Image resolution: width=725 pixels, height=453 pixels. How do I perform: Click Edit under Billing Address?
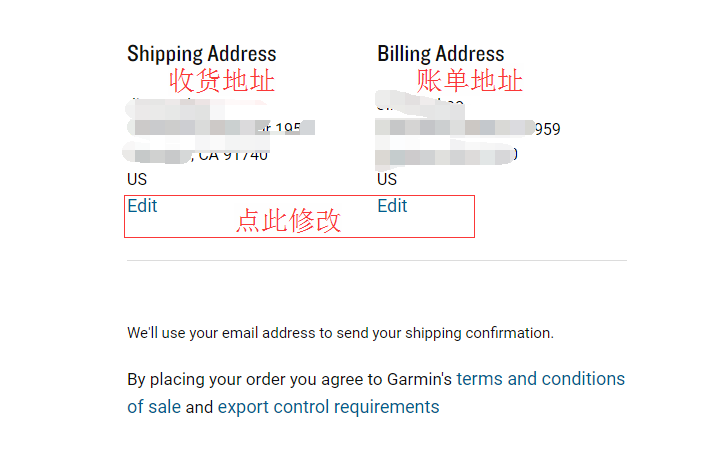coord(392,206)
